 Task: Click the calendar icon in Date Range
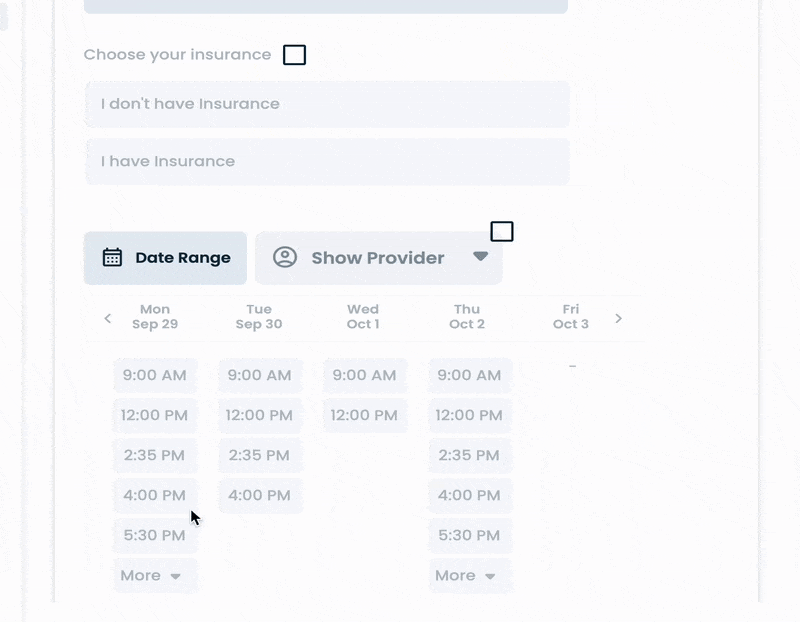pos(113,257)
